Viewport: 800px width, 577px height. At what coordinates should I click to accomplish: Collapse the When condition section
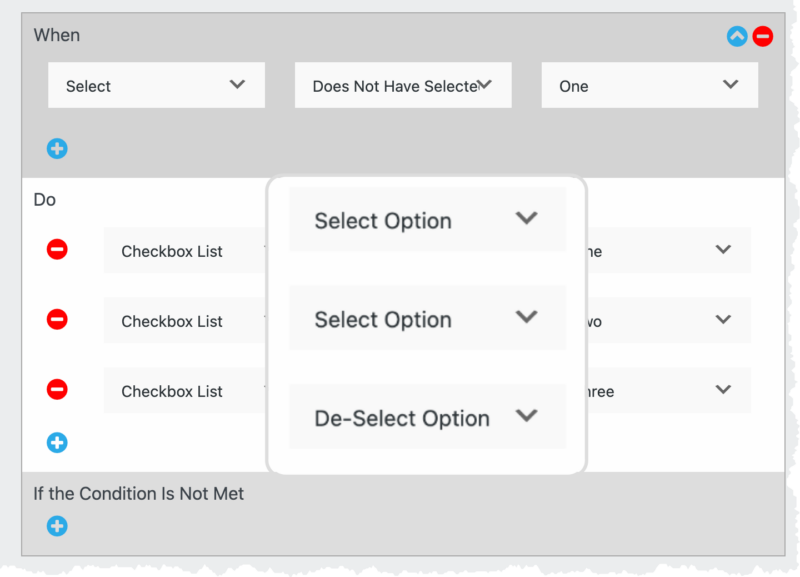coord(735,35)
